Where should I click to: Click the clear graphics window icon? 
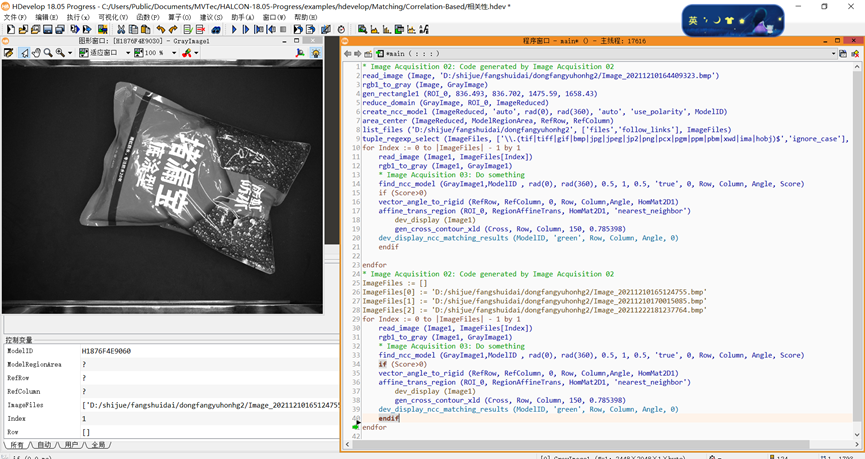(8, 52)
